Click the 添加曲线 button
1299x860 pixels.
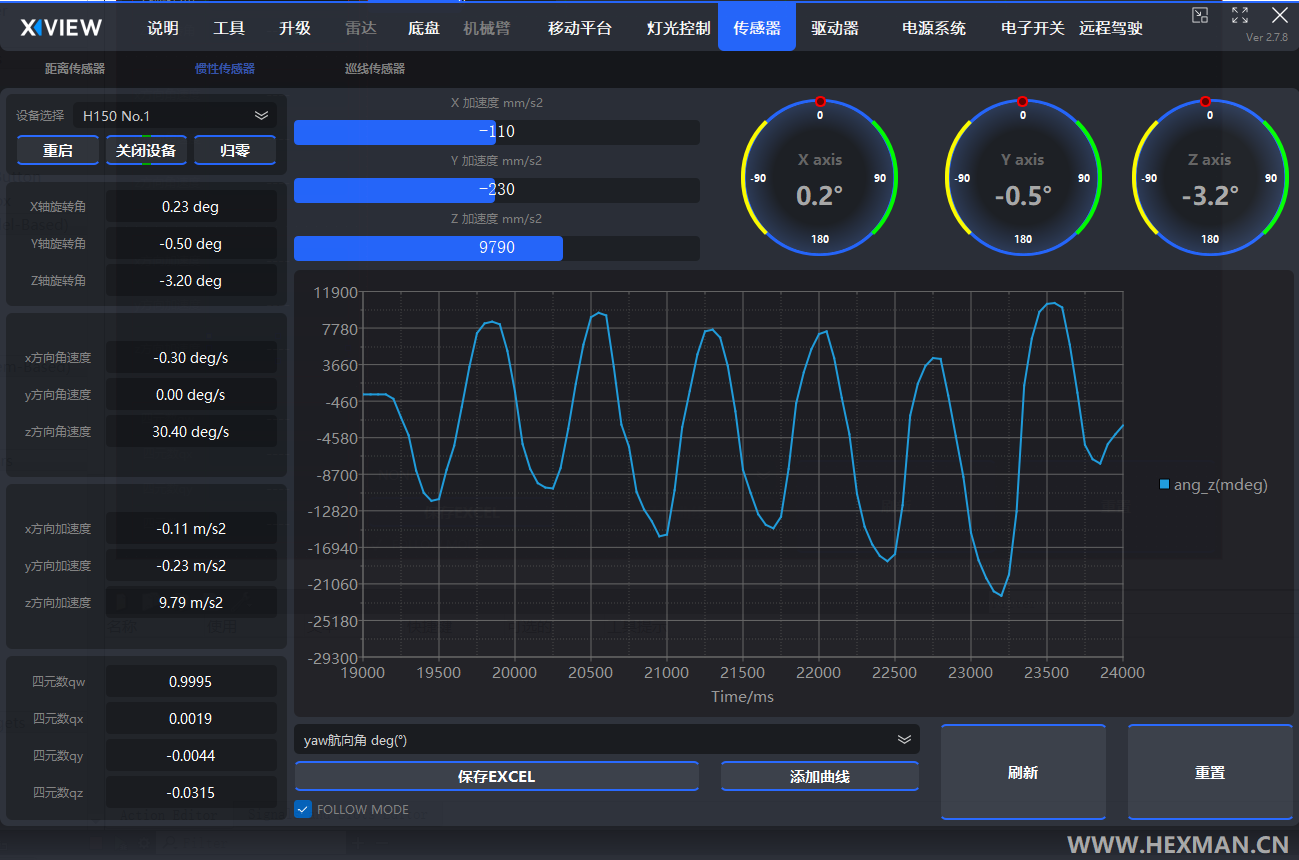[x=820, y=776]
